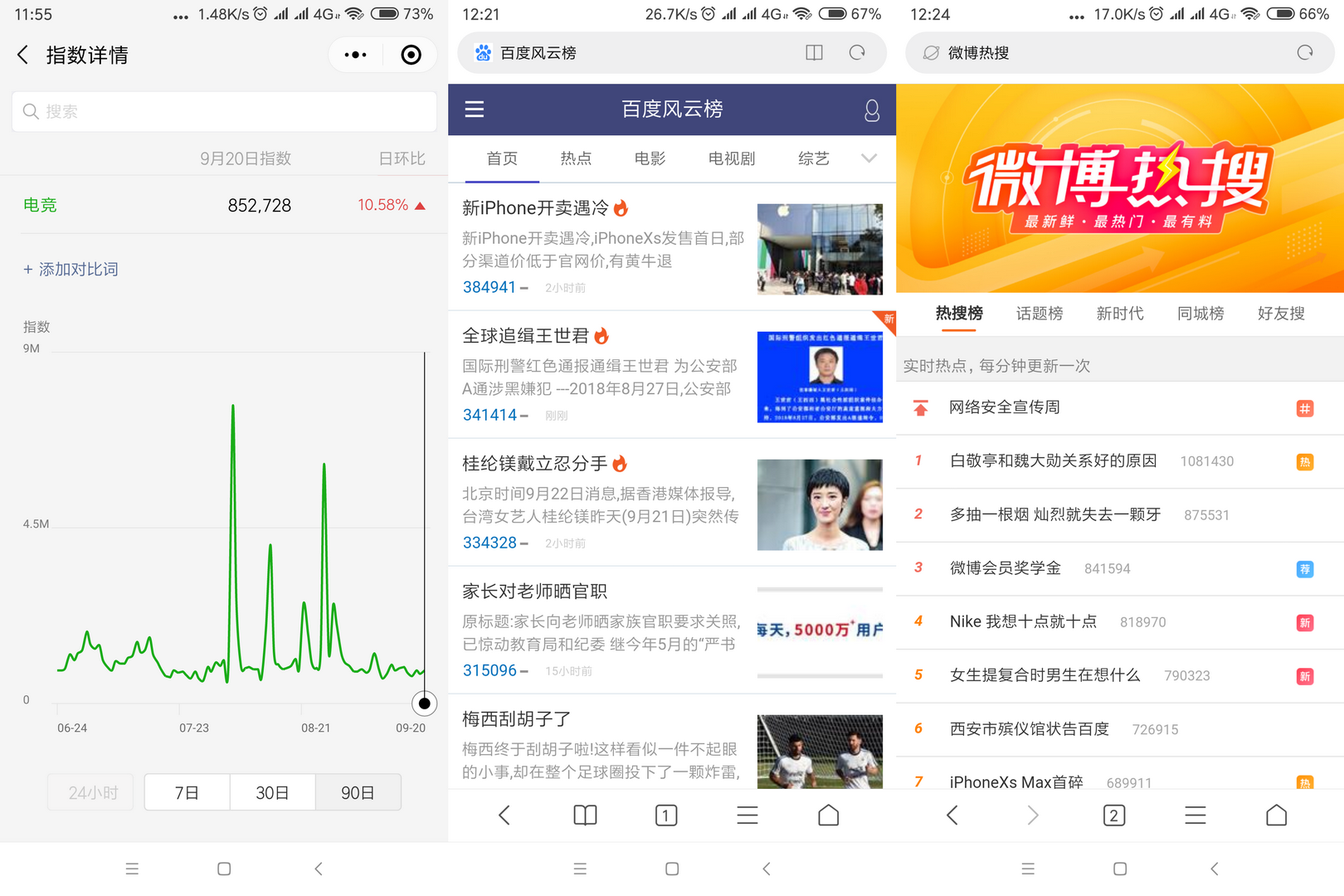The height and width of the screenshot is (896, 1344).
Task: Open the 梅西刮胡子了 headline
Action: pyautogui.click(x=516, y=719)
